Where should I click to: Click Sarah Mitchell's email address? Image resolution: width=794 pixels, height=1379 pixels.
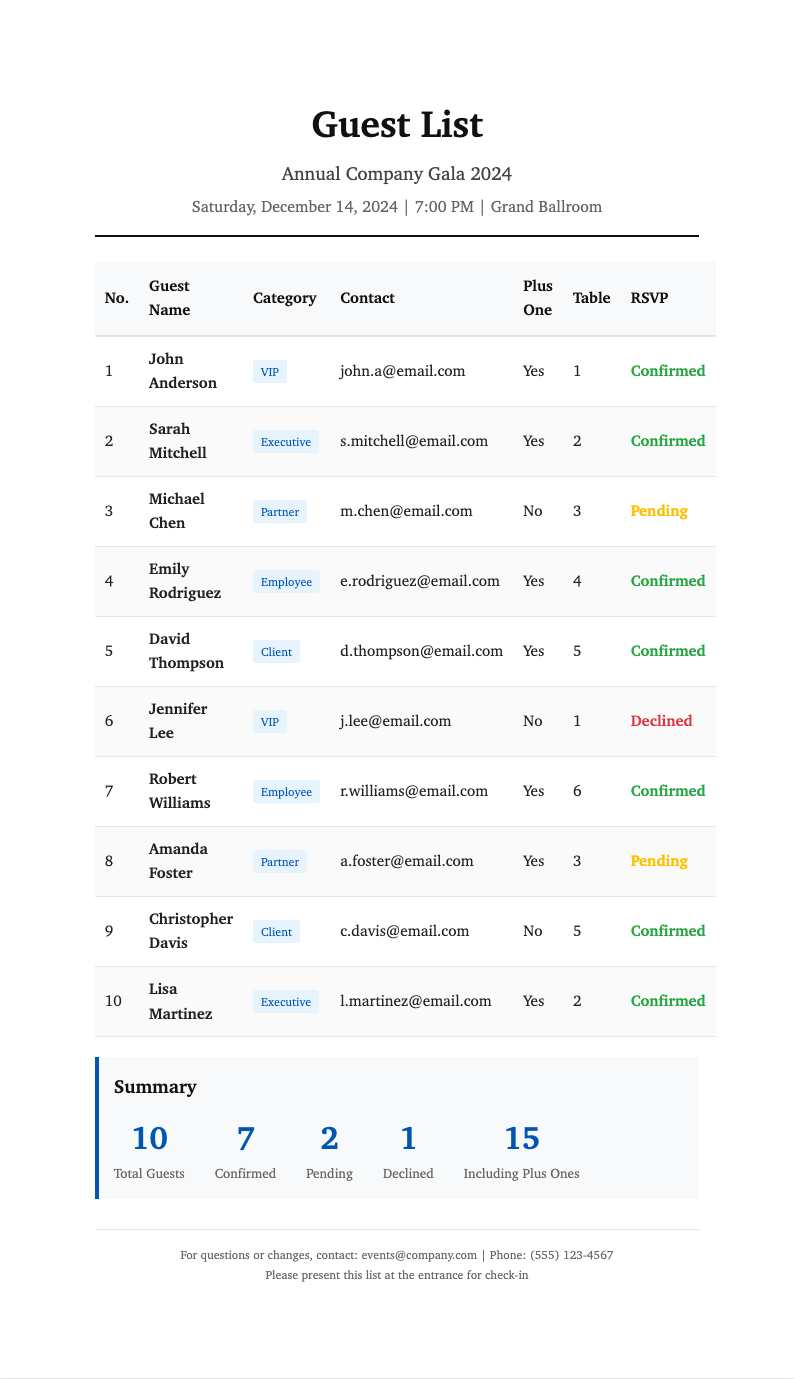[x=414, y=441]
